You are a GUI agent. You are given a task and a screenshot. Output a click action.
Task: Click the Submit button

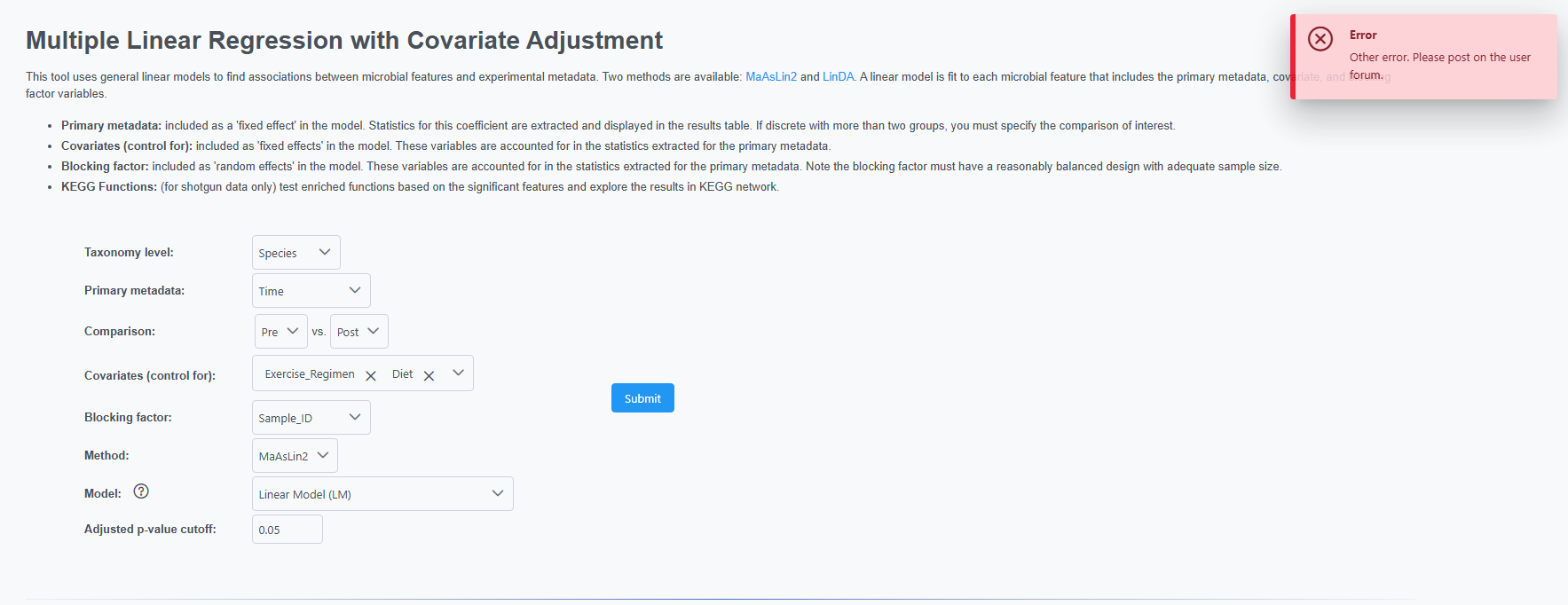(642, 398)
